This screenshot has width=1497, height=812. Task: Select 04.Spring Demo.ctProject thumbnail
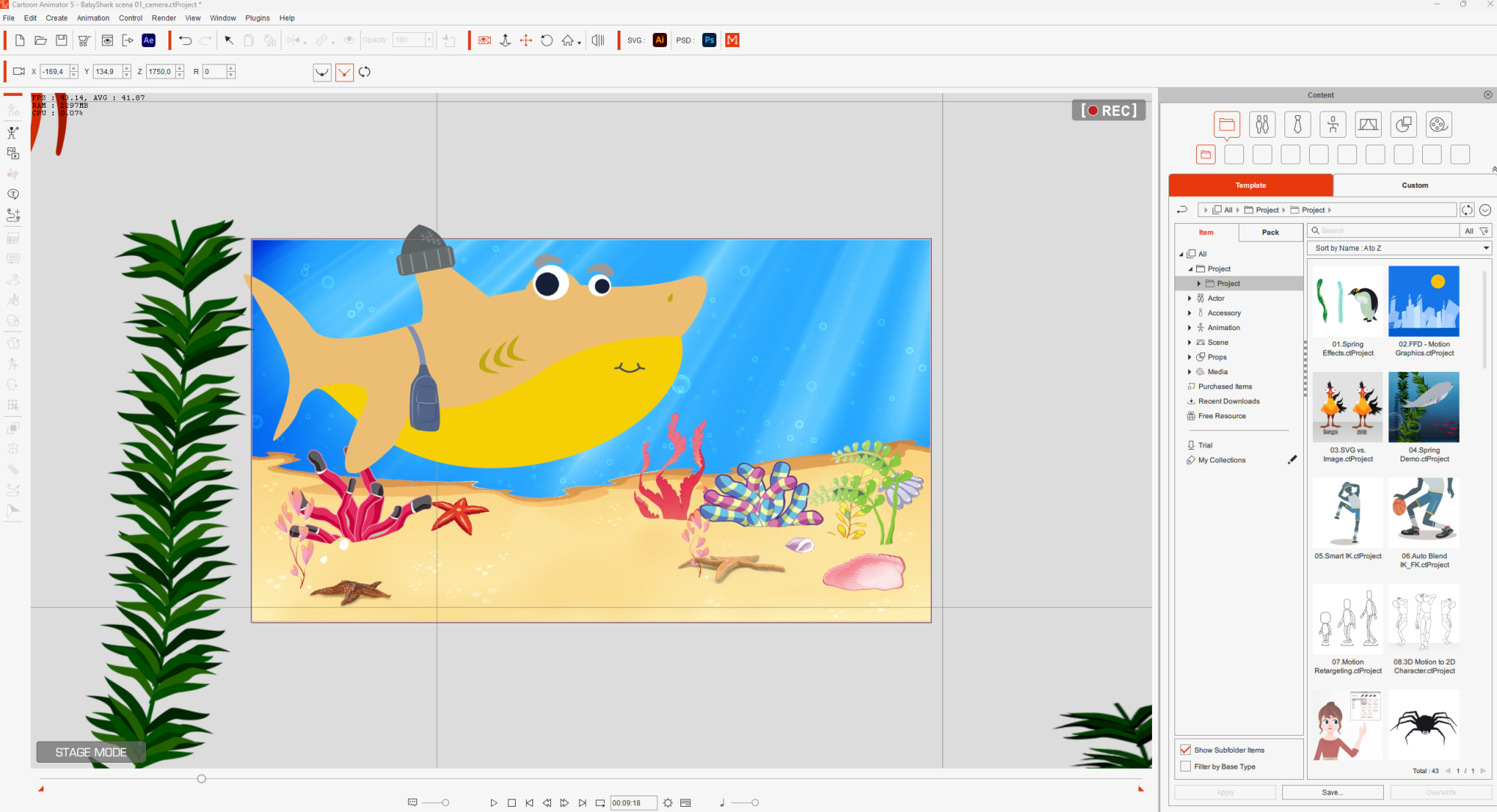coord(1424,407)
